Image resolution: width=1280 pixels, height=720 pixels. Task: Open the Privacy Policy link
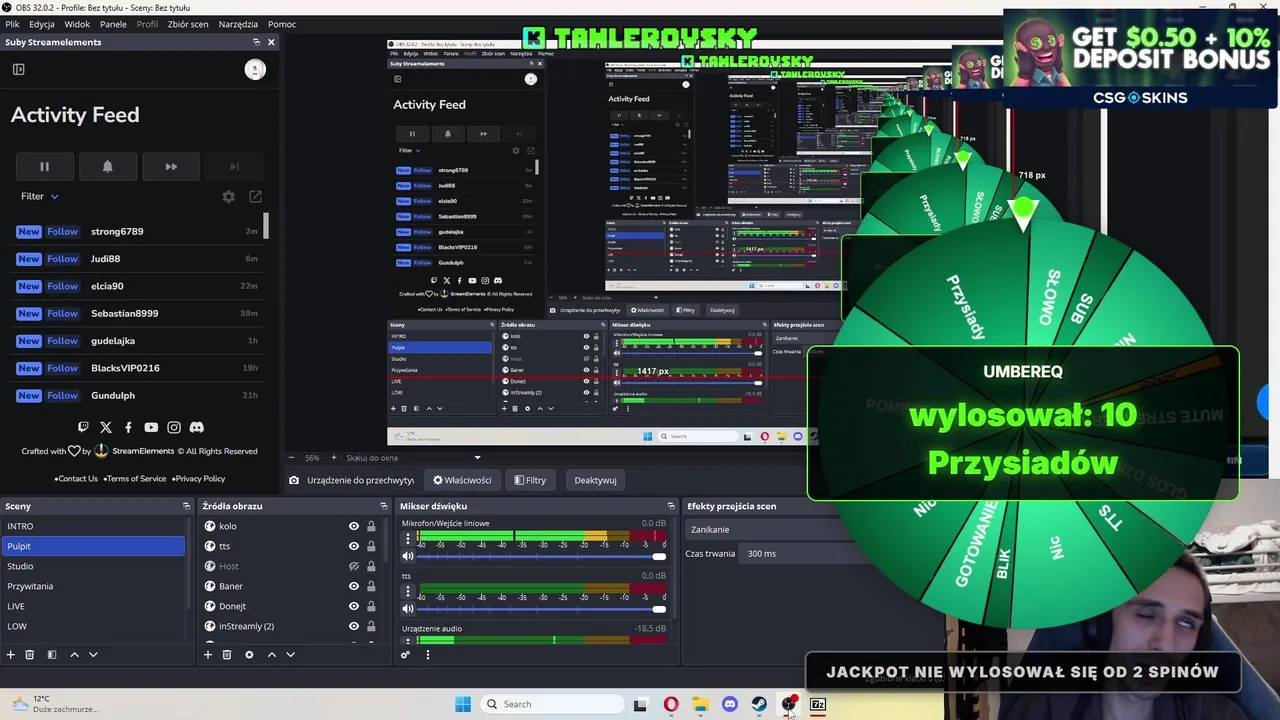pyautogui.click(x=198, y=479)
